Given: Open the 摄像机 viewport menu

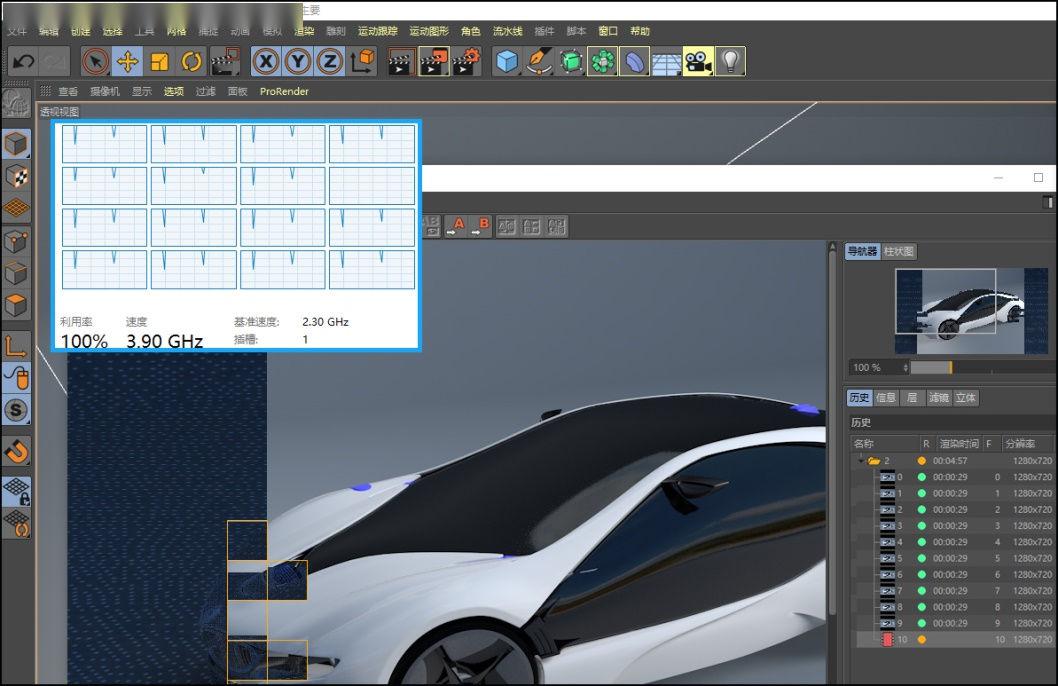Looking at the screenshot, I should point(104,91).
